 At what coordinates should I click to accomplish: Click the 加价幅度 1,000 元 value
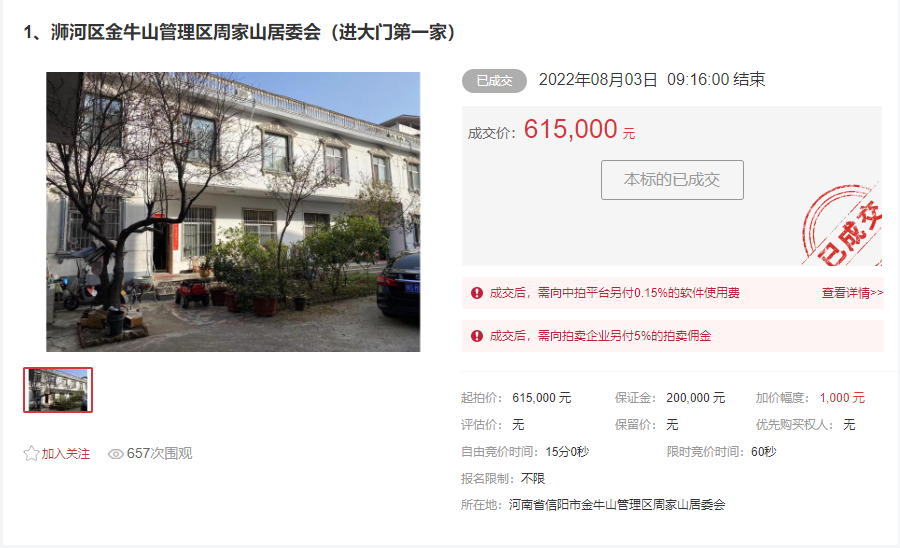(x=842, y=398)
